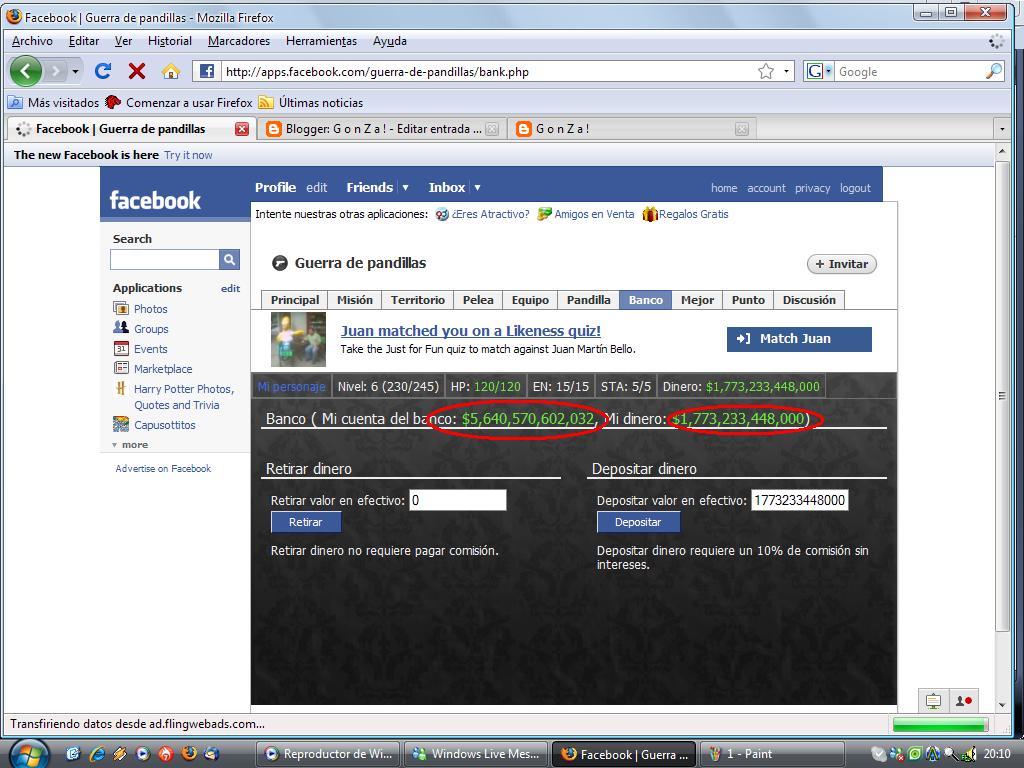The width and height of the screenshot is (1024, 768).
Task: Stop loading with the red X icon
Action: (x=136, y=71)
